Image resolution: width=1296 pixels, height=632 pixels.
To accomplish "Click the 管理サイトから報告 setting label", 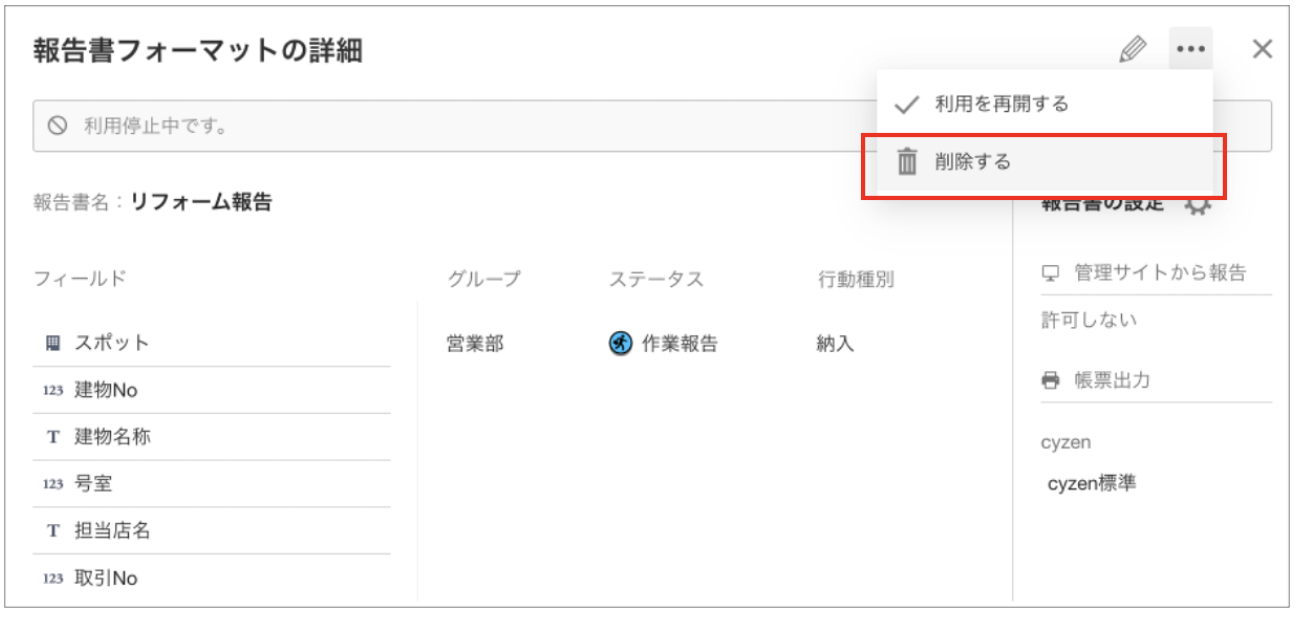I will coord(1160,273).
